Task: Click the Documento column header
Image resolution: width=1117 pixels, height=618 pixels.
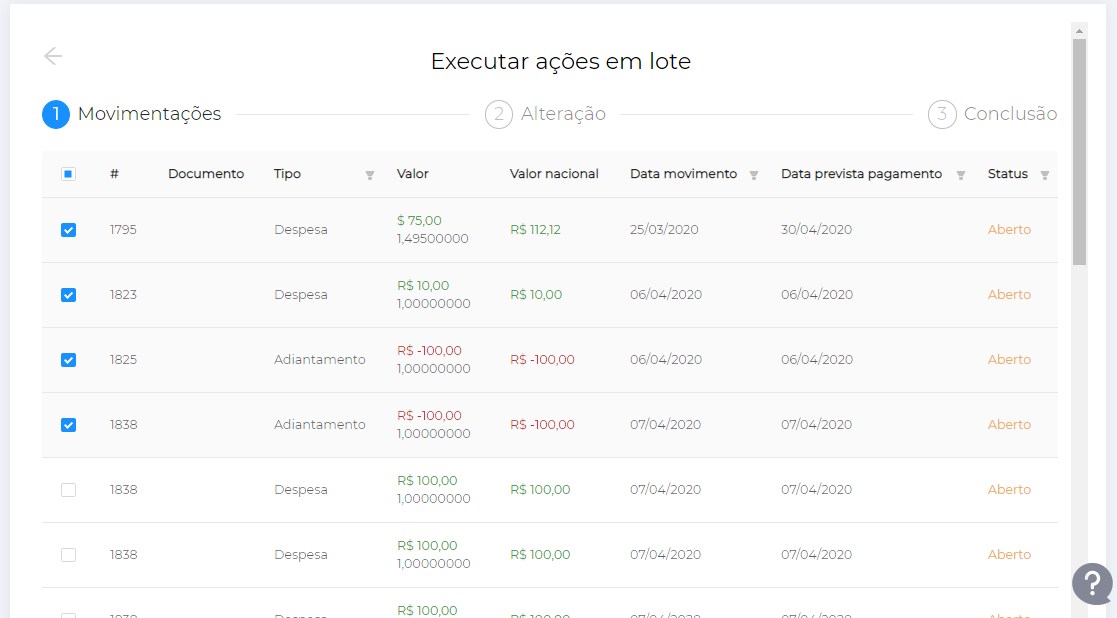Action: (x=206, y=174)
